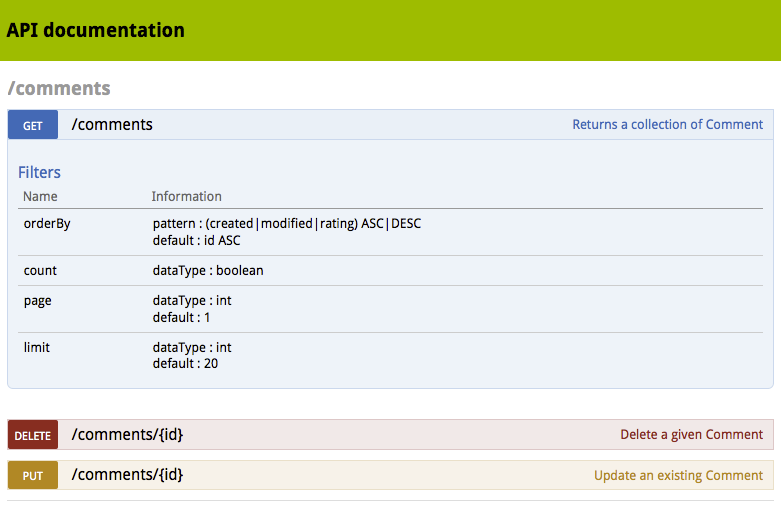Click the Information column header

(186, 196)
